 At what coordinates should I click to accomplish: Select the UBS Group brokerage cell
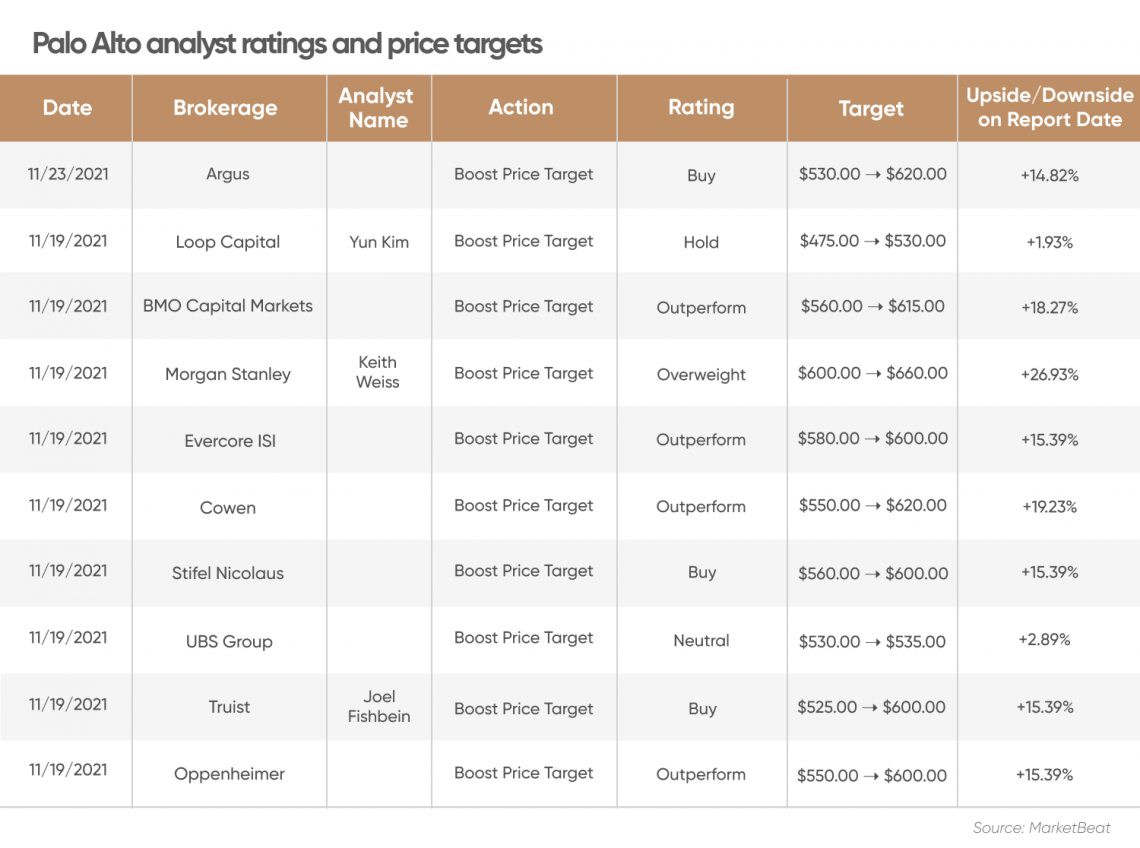[229, 641]
